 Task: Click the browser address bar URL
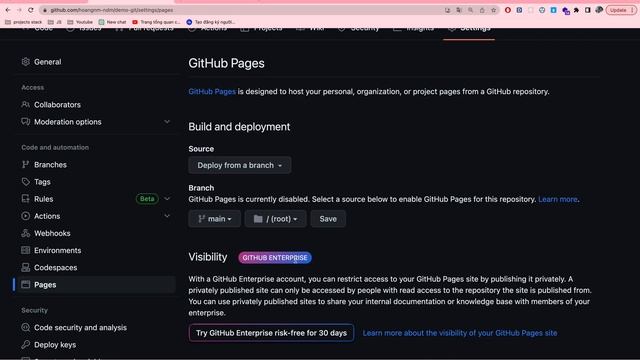tap(111, 10)
